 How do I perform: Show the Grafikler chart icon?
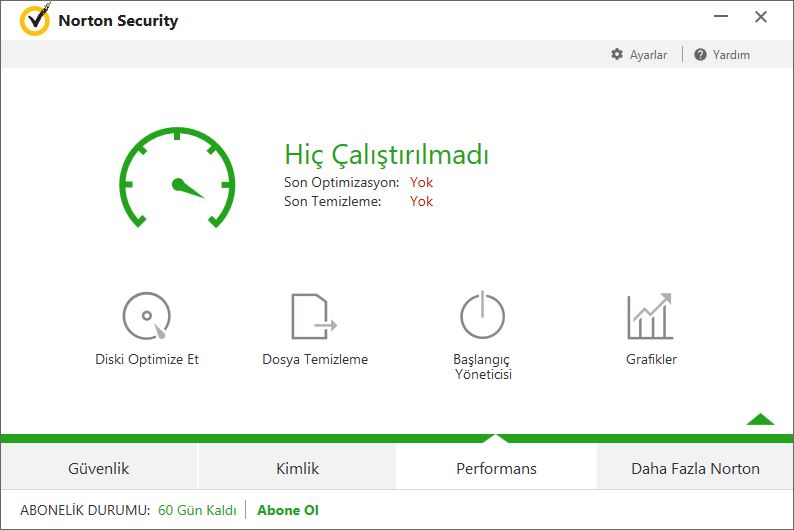(650, 316)
